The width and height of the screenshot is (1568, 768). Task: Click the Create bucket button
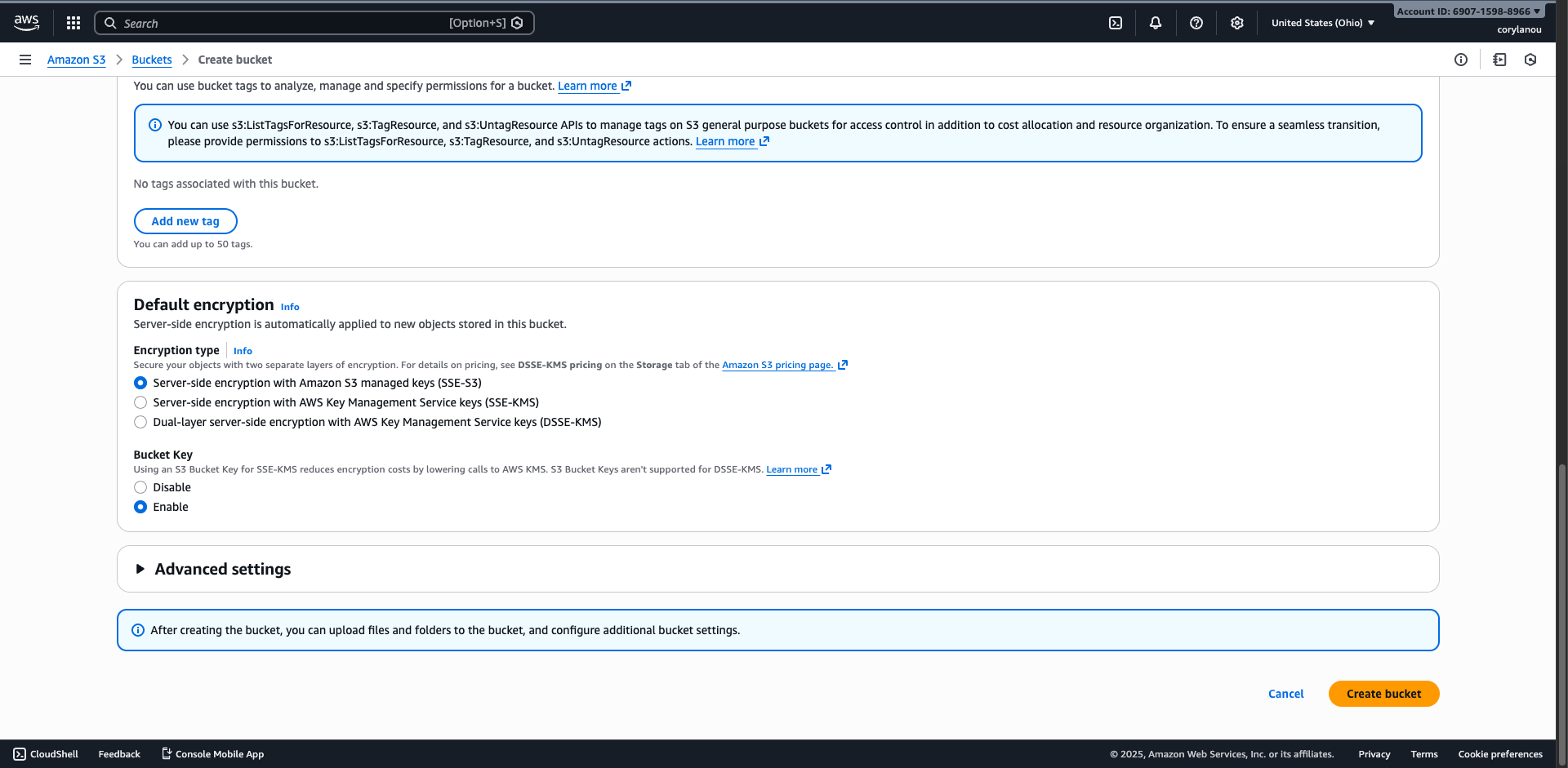(1383, 693)
